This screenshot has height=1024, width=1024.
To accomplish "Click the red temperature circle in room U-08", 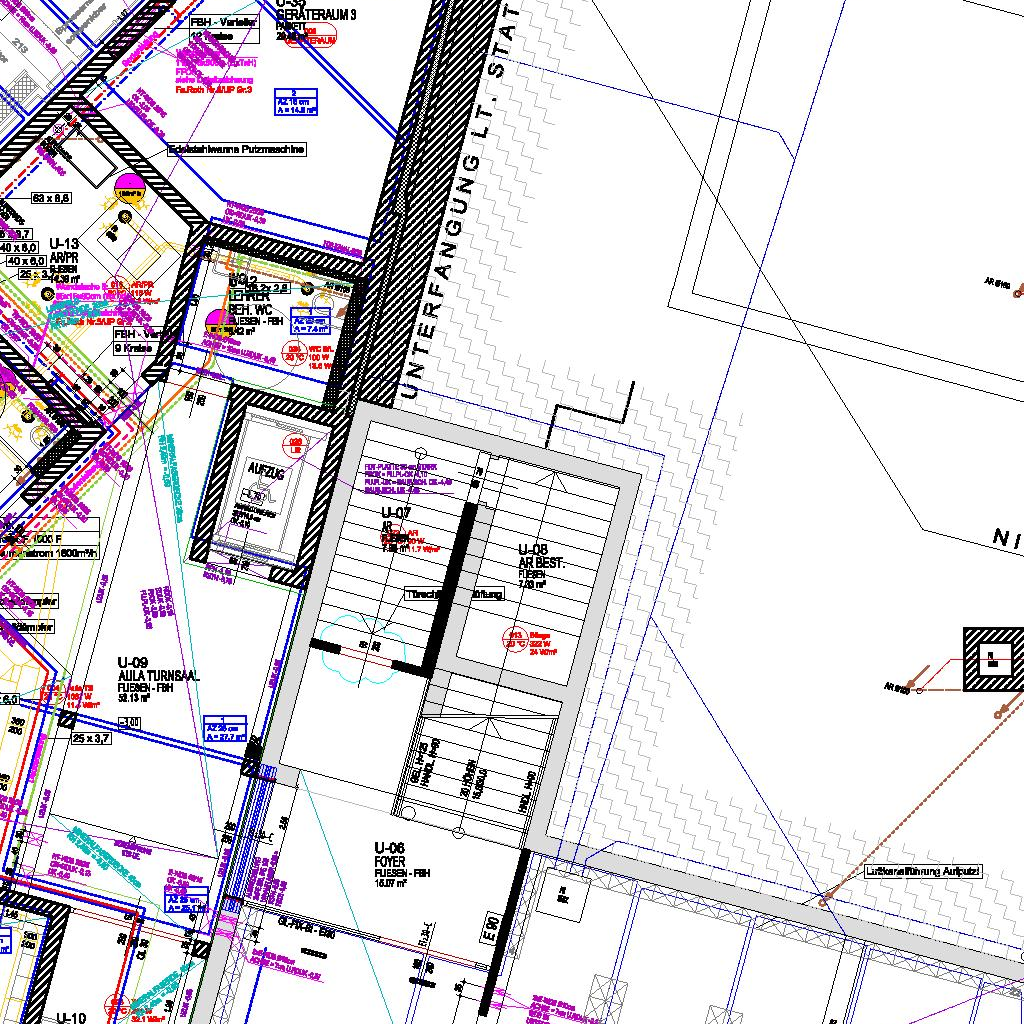I will click(x=516, y=641).
